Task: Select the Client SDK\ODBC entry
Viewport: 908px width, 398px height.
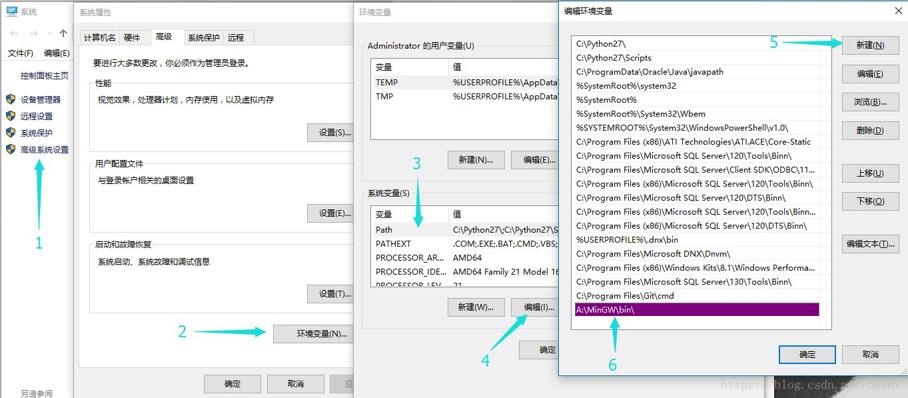Action: point(697,170)
